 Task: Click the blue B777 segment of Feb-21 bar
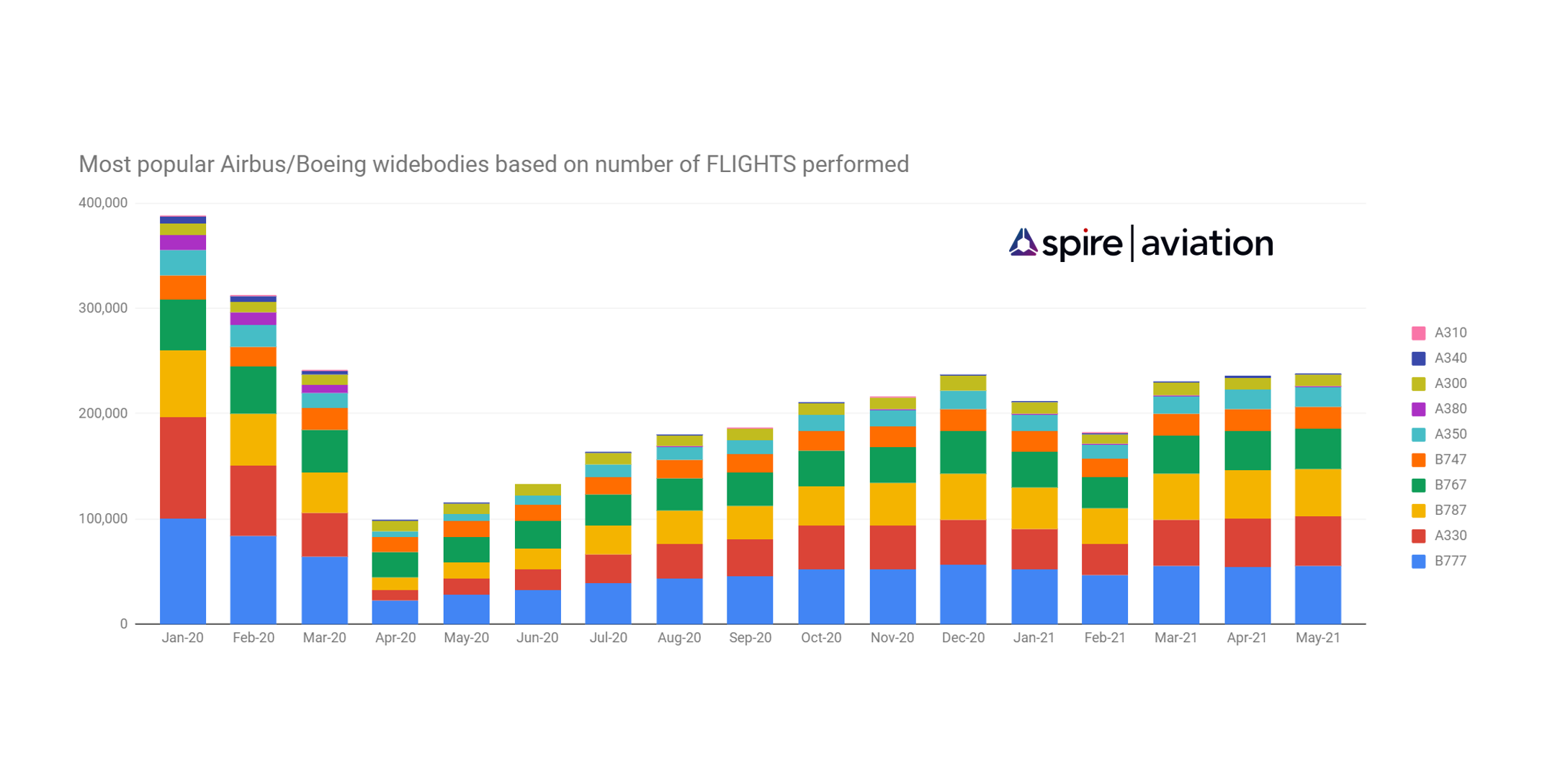[x=1105, y=600]
